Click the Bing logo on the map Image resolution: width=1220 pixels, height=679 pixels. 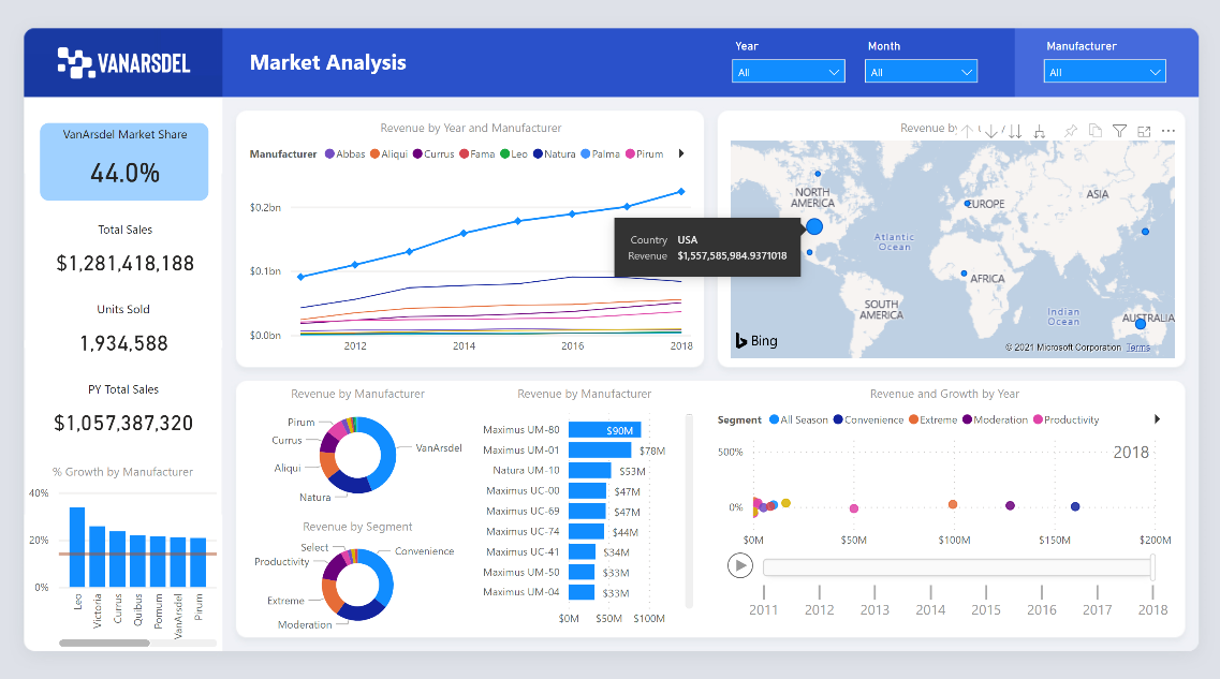756,341
